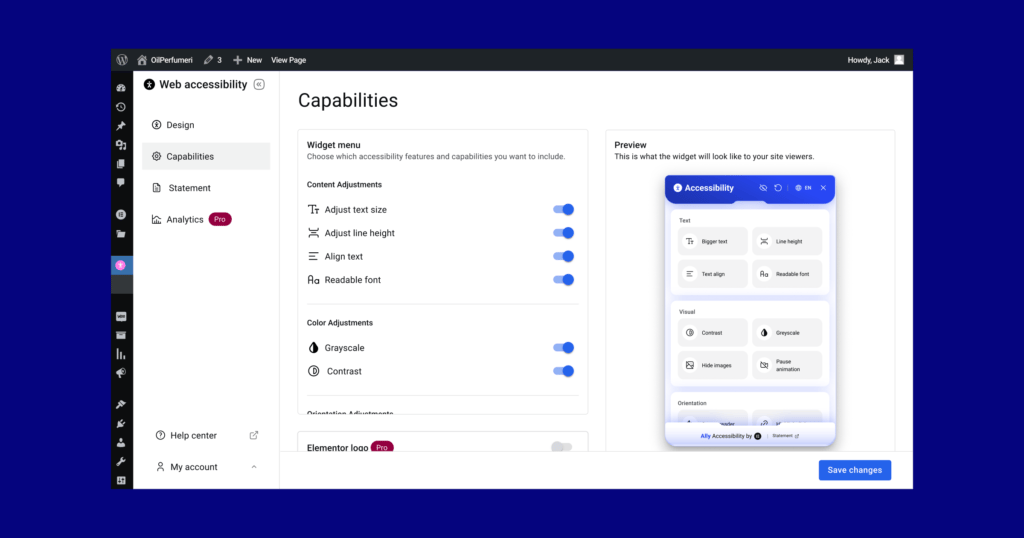1024x538 pixels.
Task: Open the pink accessibility plugin icon
Action: pyautogui.click(x=121, y=265)
